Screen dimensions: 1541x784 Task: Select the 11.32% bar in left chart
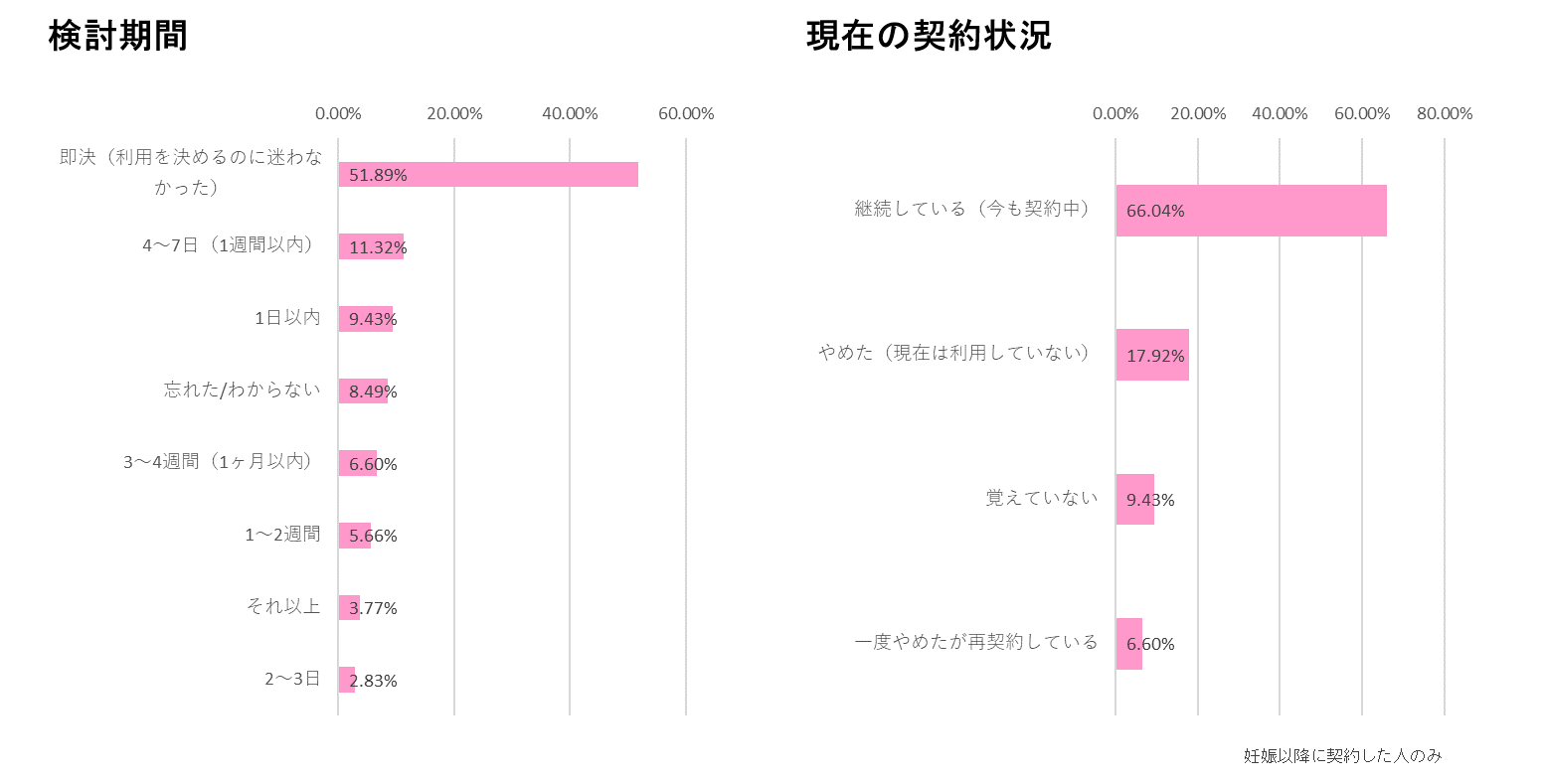[371, 246]
